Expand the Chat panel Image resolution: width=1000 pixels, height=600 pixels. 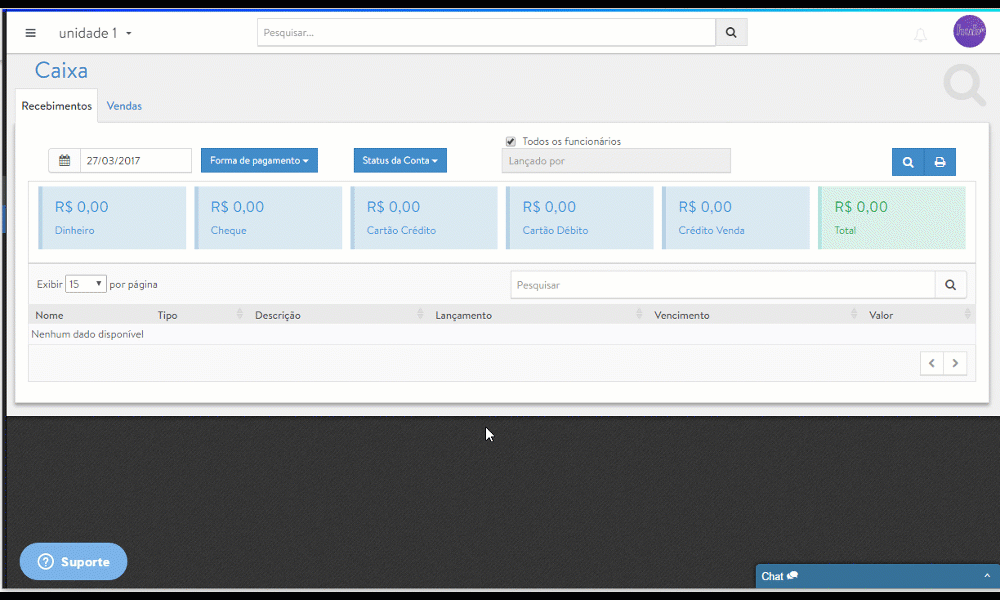876,576
